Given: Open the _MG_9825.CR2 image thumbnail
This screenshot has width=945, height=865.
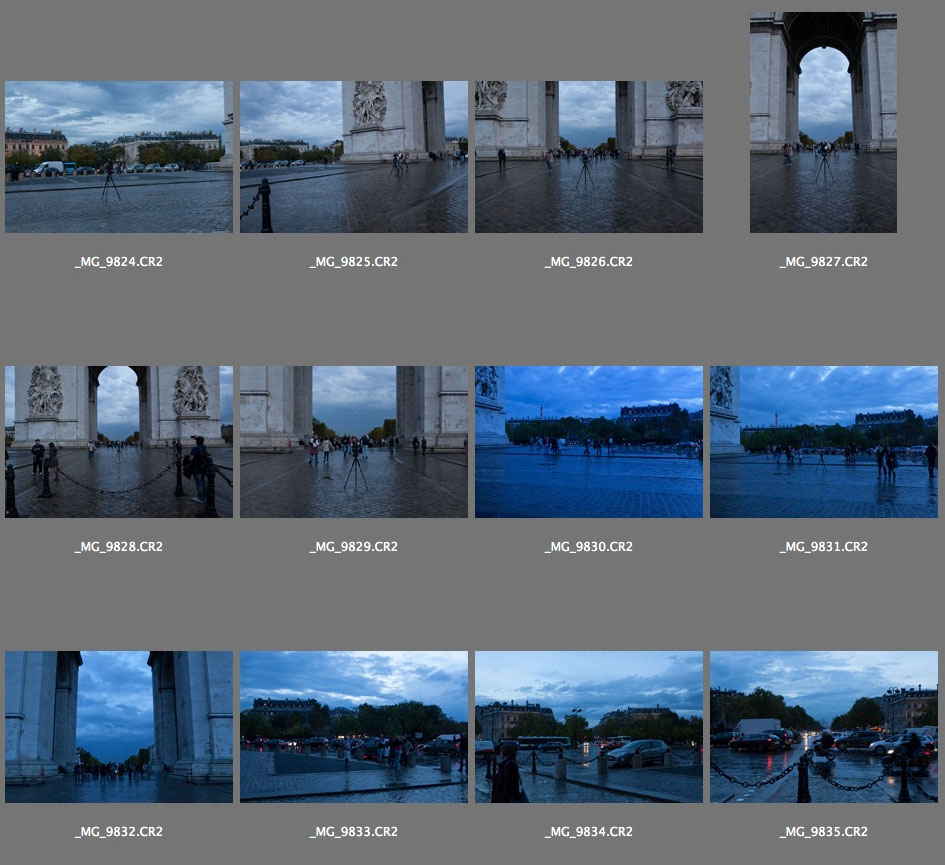Looking at the screenshot, I should coord(354,157).
